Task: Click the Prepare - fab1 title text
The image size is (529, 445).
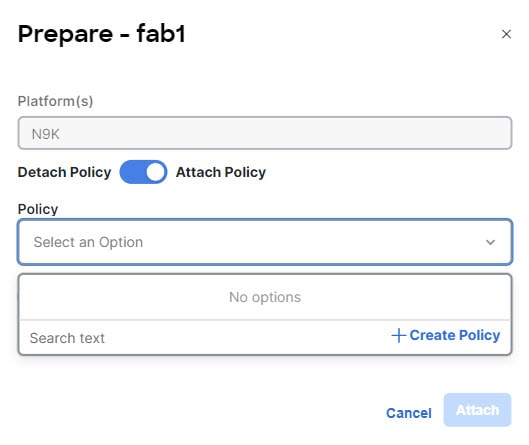Action: coord(102,34)
